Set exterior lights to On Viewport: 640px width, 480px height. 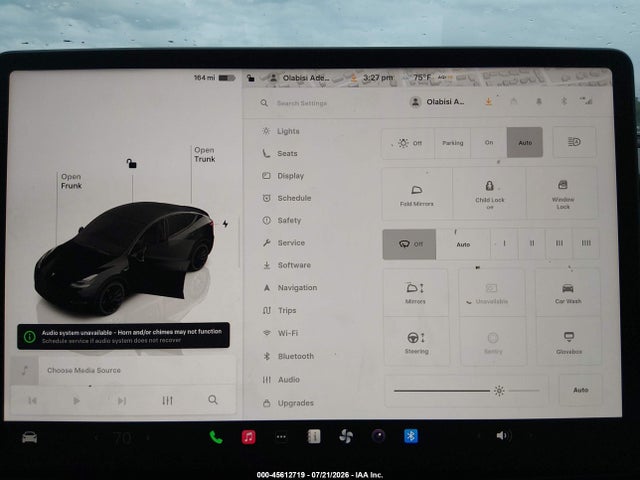(x=489, y=143)
